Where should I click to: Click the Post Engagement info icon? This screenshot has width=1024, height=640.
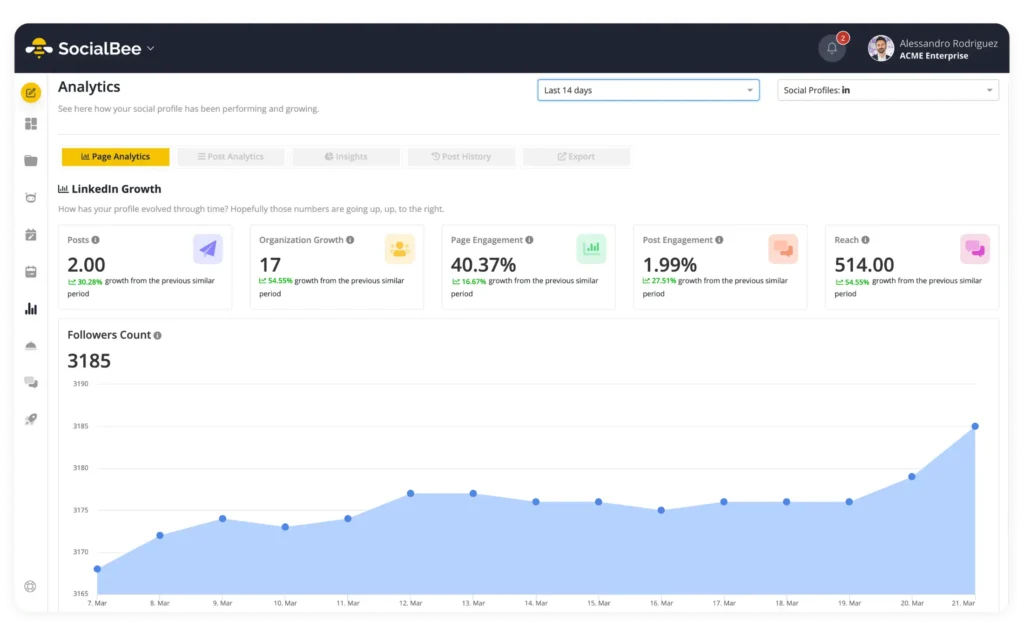coord(719,240)
